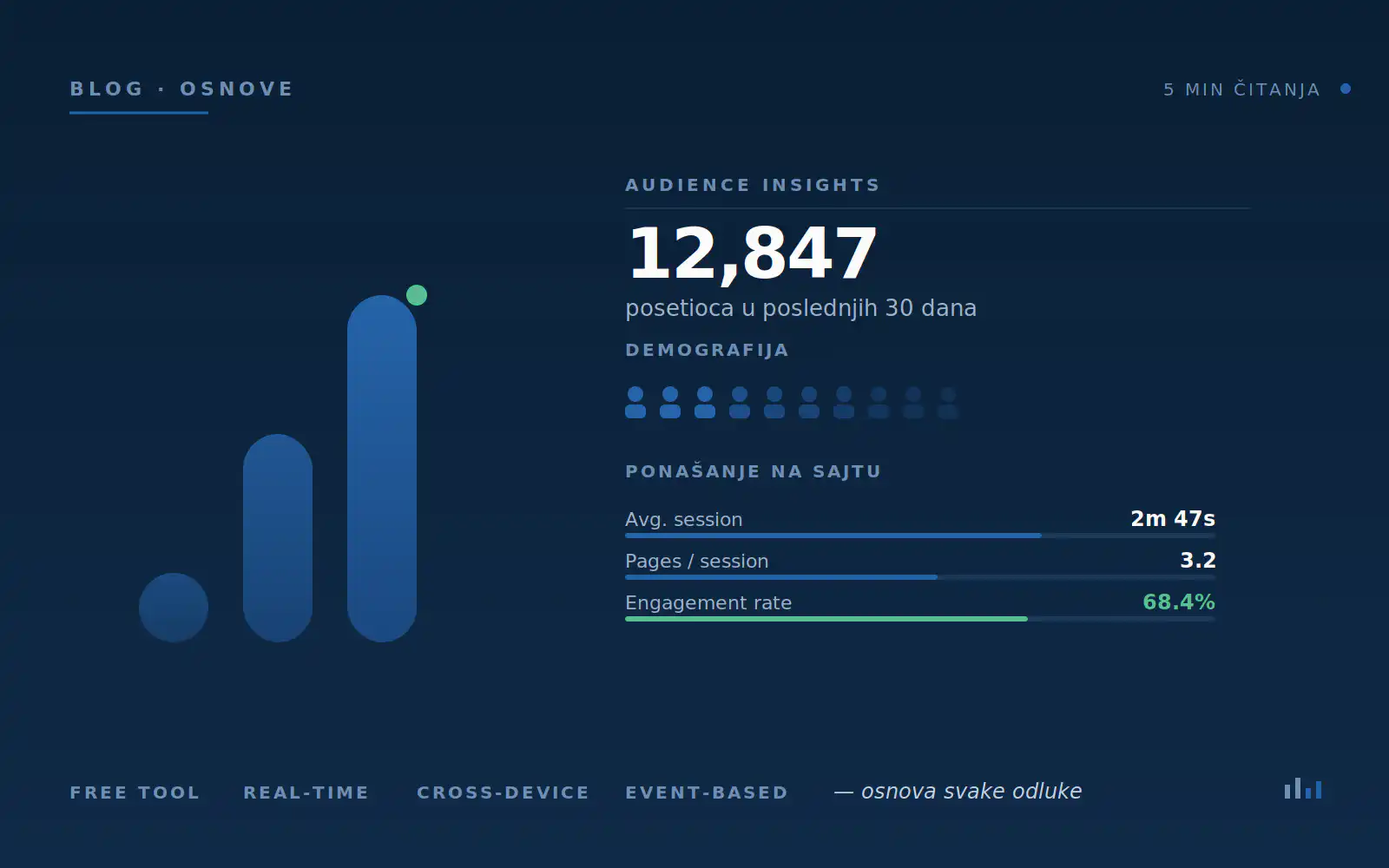Viewport: 1389px width, 868px height.
Task: Click the medium-height chart bar
Action: click(x=278, y=538)
